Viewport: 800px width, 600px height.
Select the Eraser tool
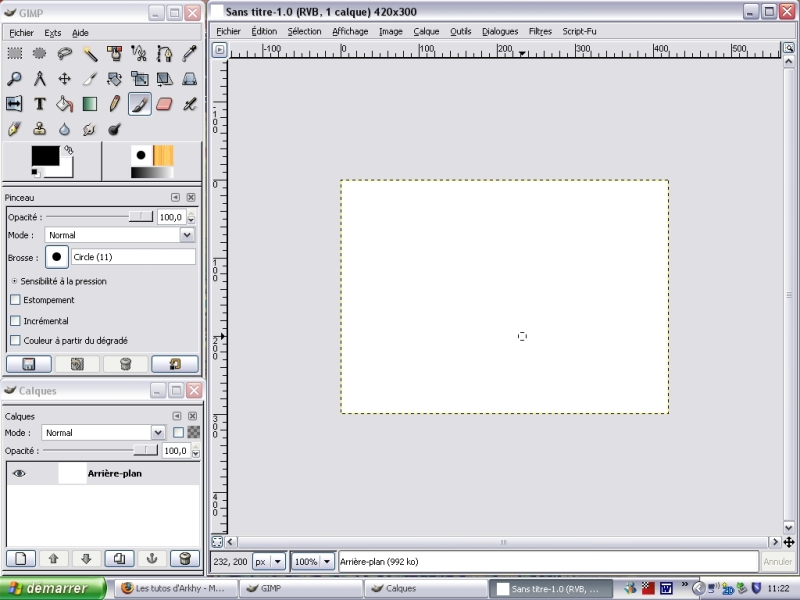tap(164, 104)
